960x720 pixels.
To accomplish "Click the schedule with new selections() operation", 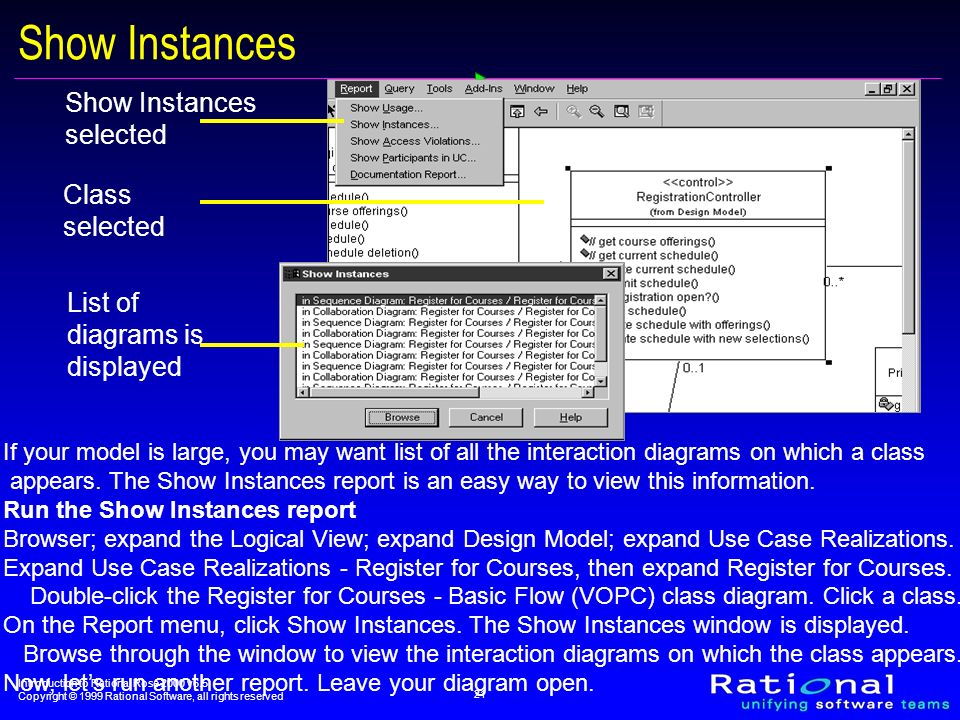I will click(716, 339).
